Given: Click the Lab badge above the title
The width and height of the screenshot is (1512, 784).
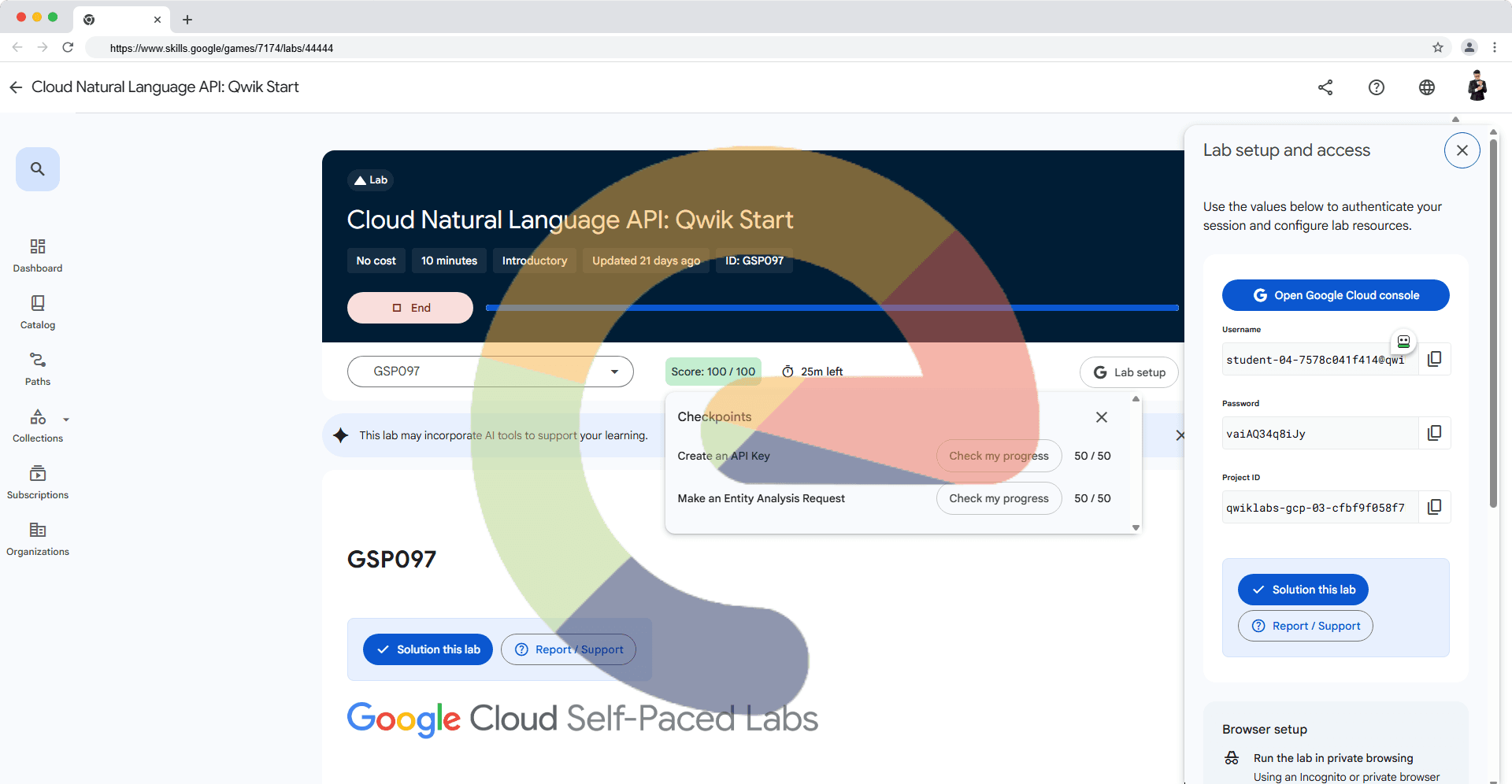Looking at the screenshot, I should [x=371, y=180].
